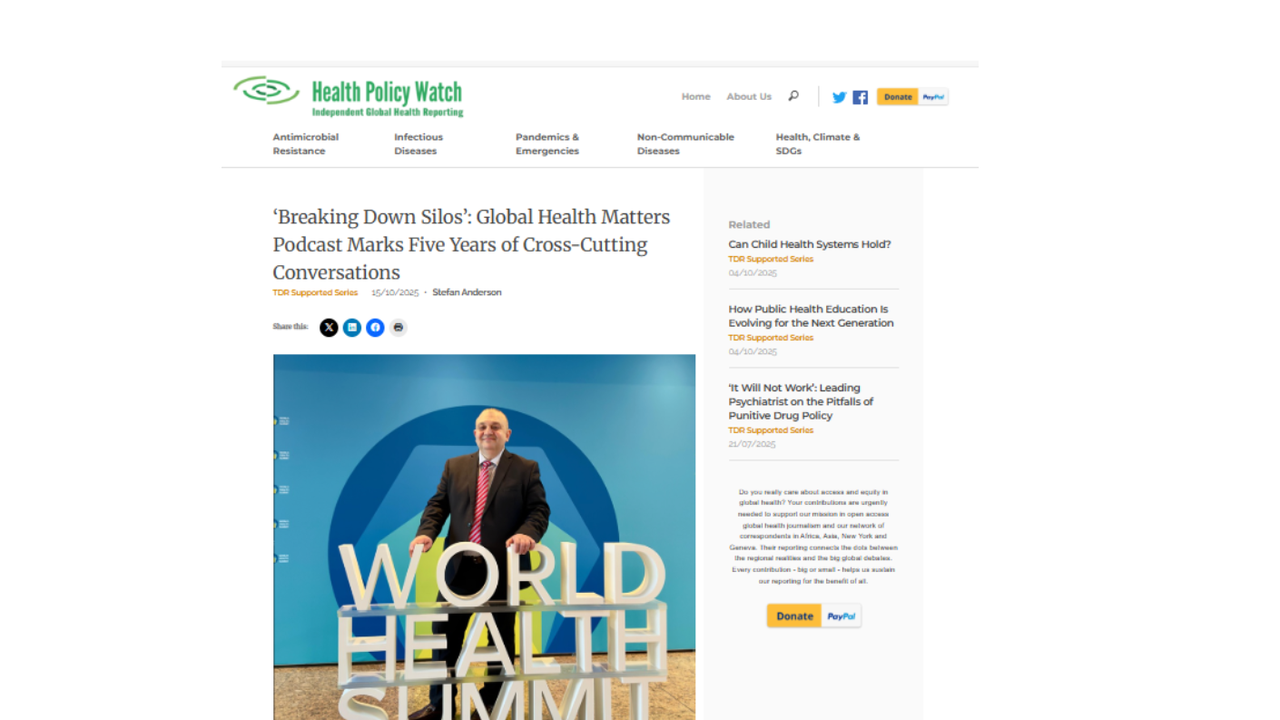Open Antimicrobial Resistance menu item
1280x720 pixels.
tap(306, 144)
